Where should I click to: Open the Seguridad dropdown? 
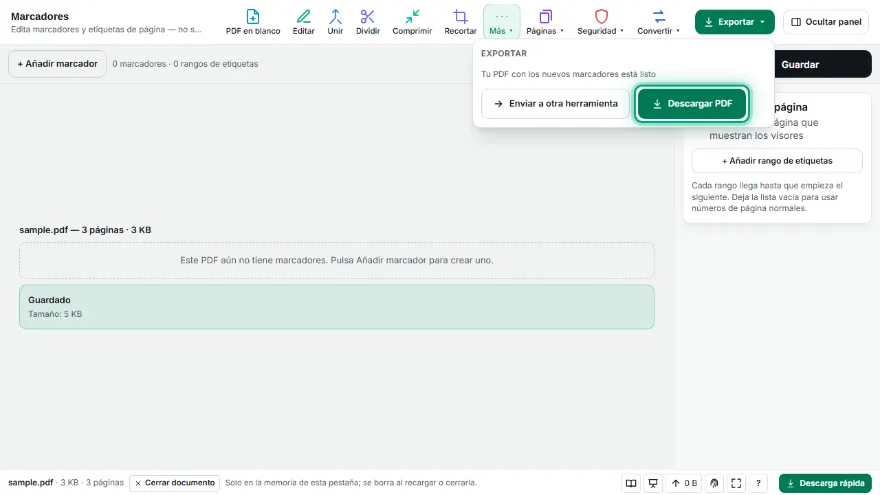601,22
